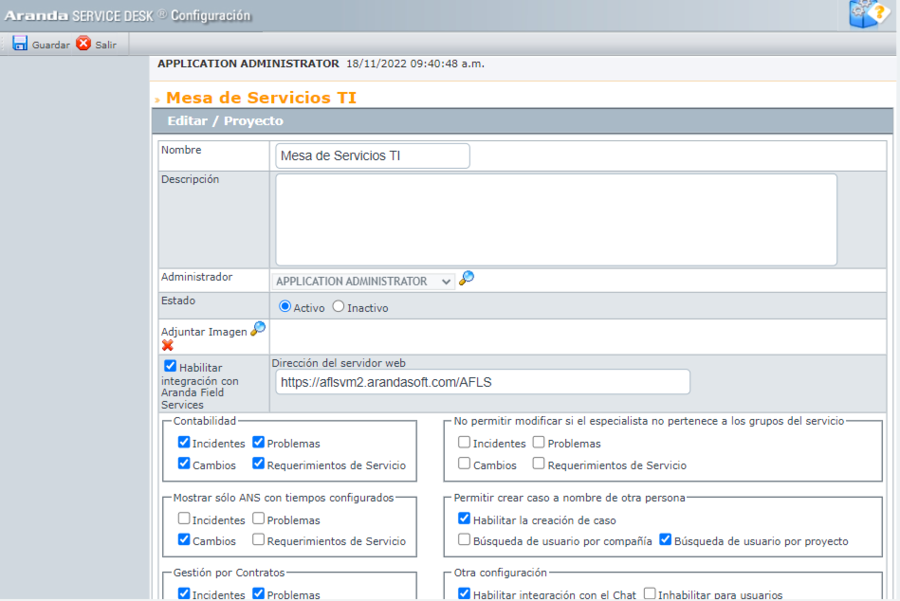
Task: Open the help cube icon at top right
Action: click(869, 13)
